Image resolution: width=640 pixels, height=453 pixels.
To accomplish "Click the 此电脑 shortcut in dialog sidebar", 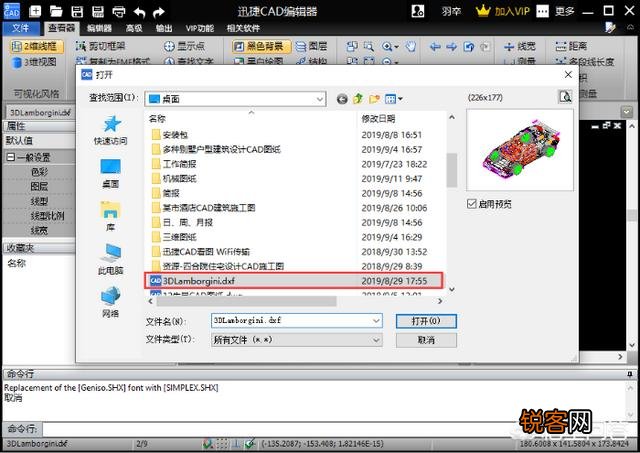I will pos(111,260).
